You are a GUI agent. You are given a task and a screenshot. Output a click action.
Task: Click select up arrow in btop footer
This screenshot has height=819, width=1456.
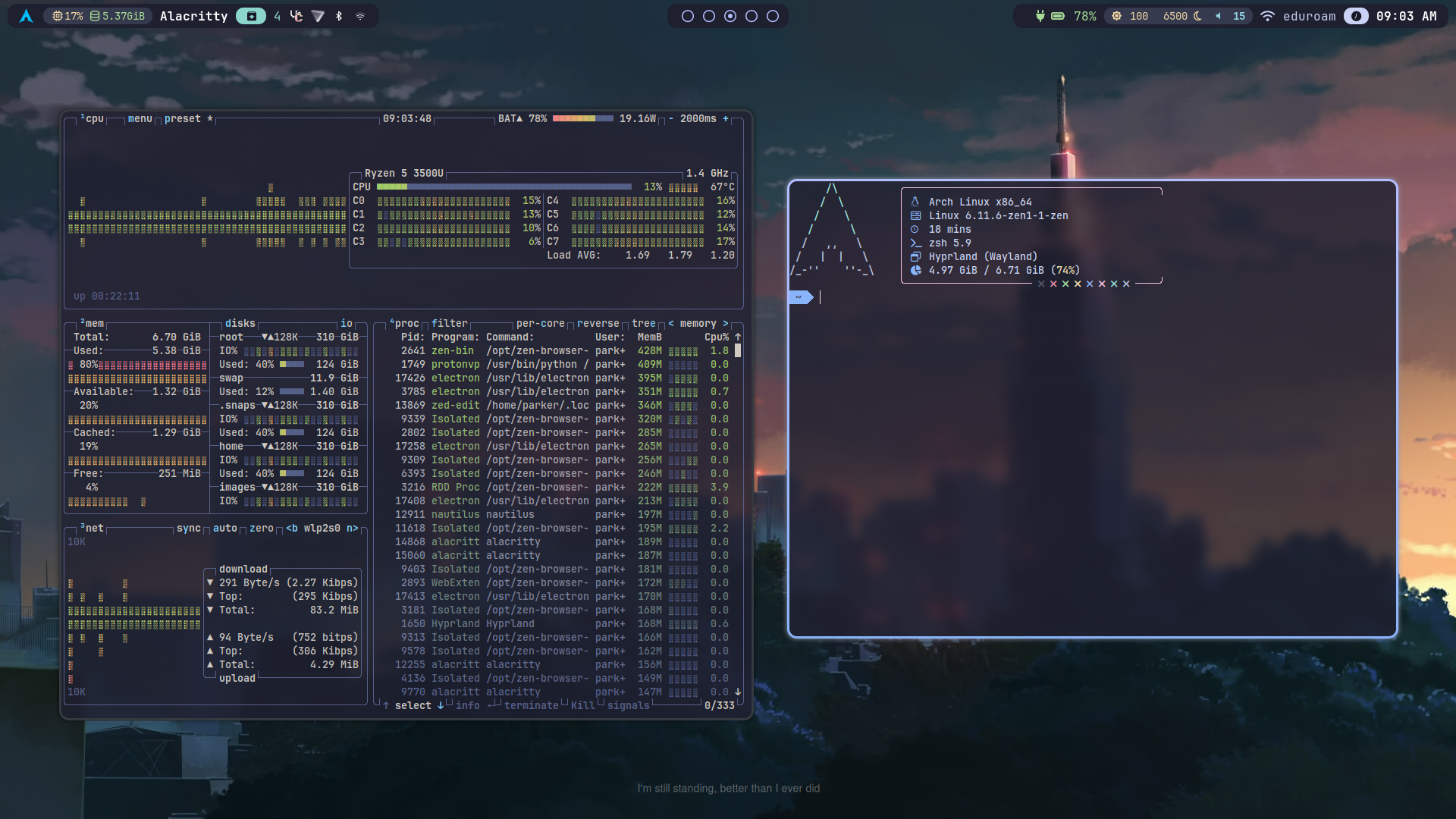click(386, 705)
